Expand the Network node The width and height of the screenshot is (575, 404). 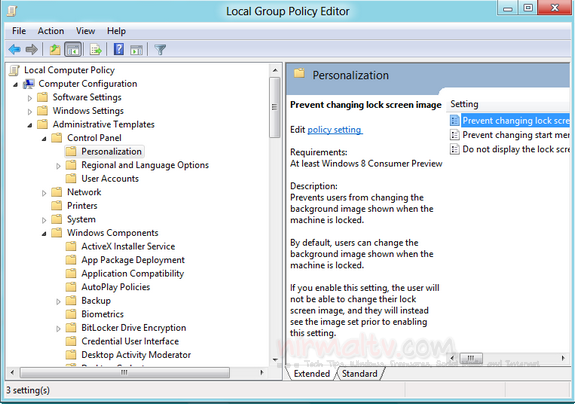coord(44,193)
